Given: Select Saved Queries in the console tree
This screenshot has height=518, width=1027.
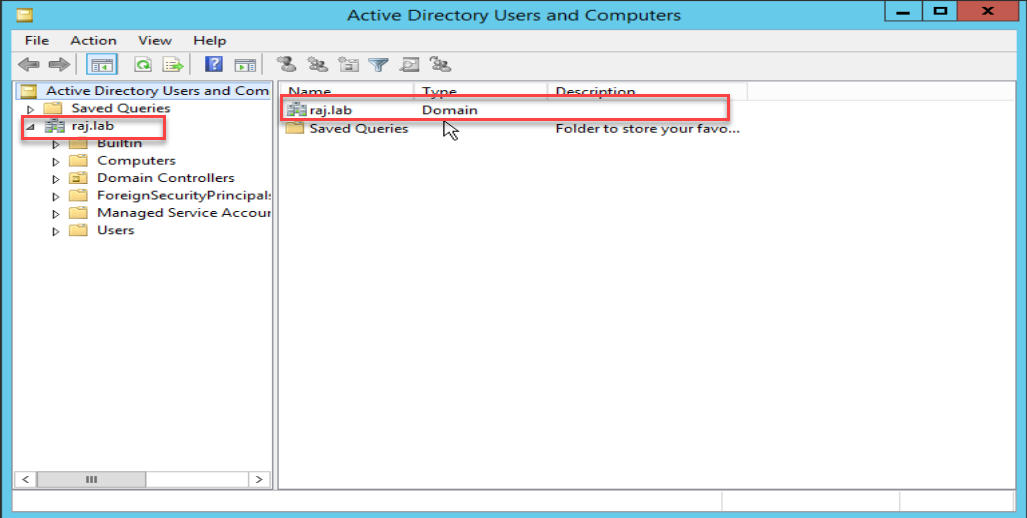Looking at the screenshot, I should tap(121, 108).
